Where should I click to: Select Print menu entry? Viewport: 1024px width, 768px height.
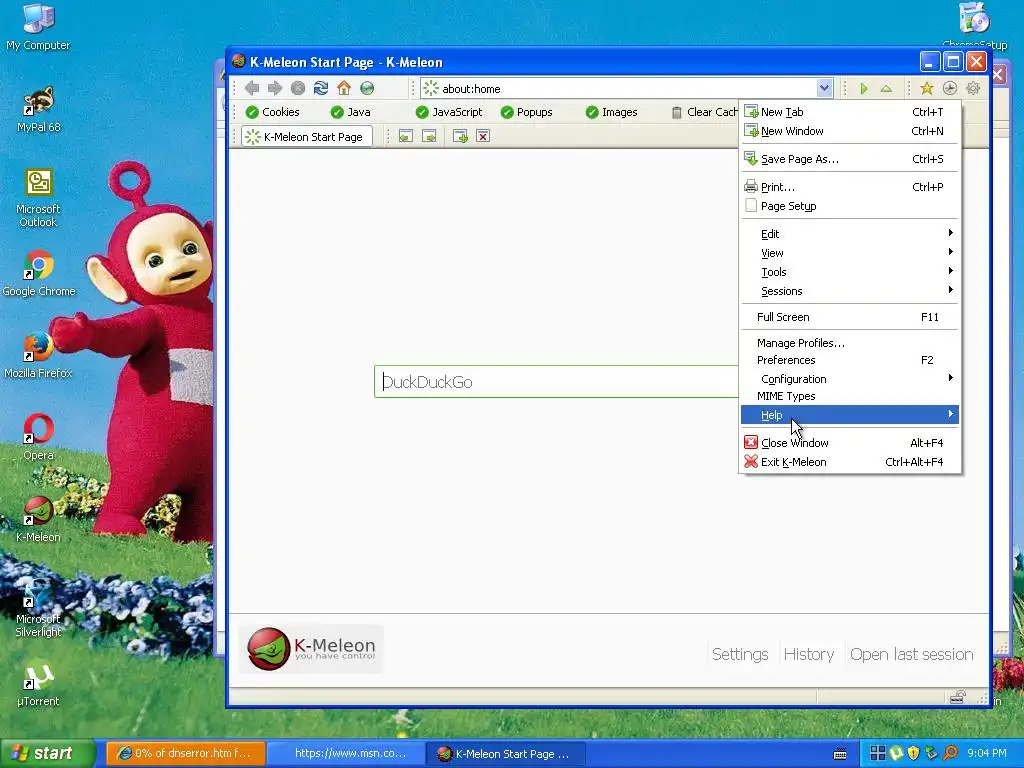850,187
